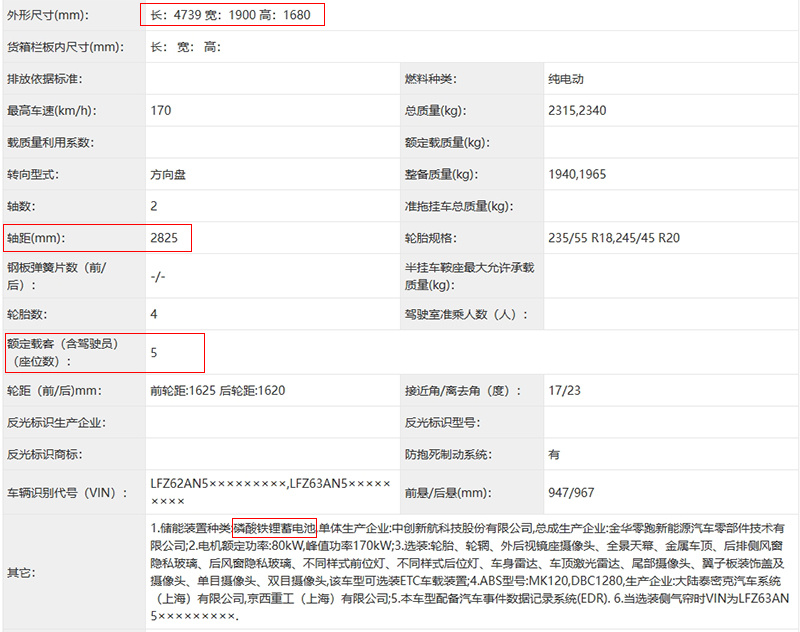Select the 反光标识商标 label
The width and height of the screenshot is (800, 632).
click(44, 454)
